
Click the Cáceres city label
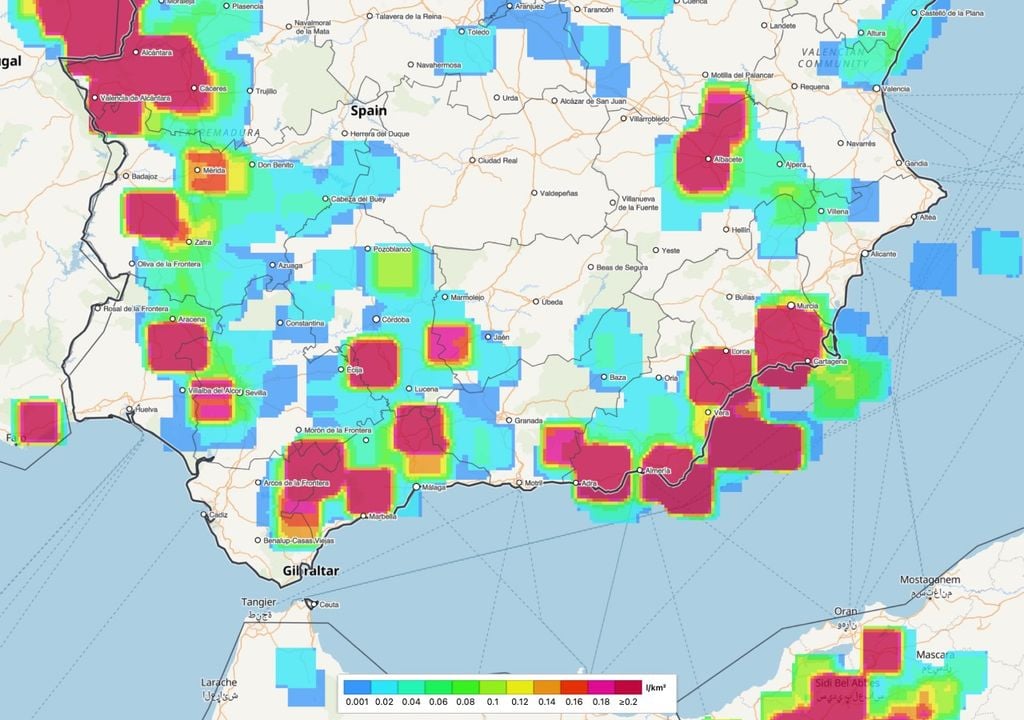213,88
